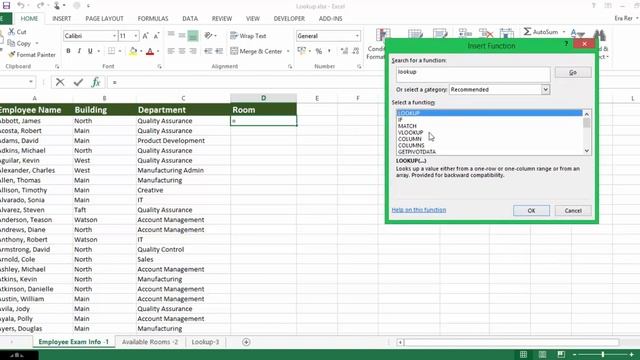Screen dimensions: 640x360
Task: Open the Name Box dropdown arrow
Action: pos(31,82)
